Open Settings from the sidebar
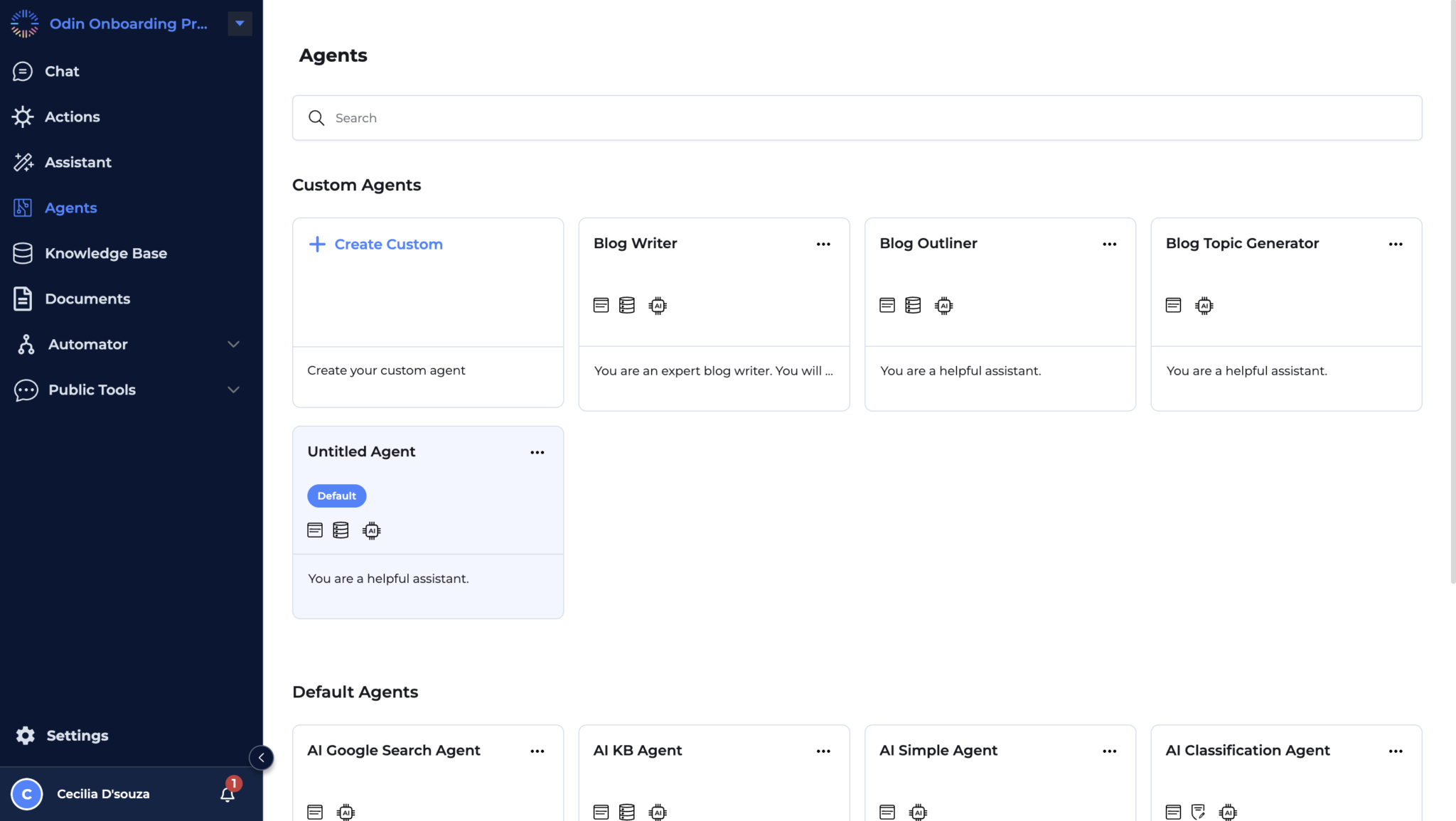The width and height of the screenshot is (1456, 821). click(x=77, y=735)
